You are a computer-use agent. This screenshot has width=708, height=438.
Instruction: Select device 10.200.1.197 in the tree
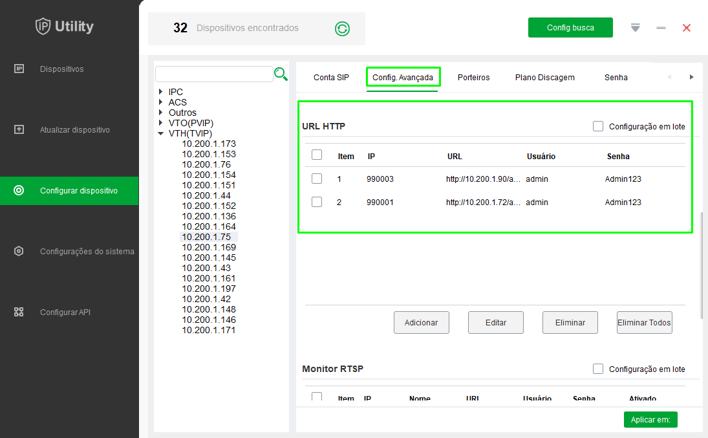(x=209, y=289)
